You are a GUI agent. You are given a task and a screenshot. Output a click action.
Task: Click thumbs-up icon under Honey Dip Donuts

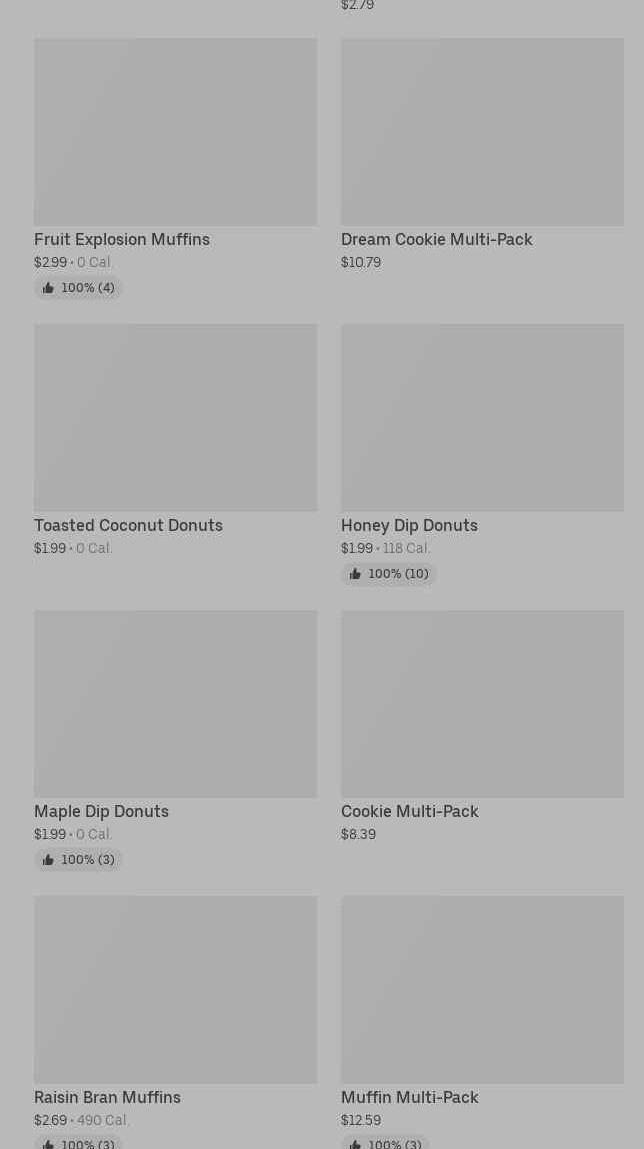(355, 574)
